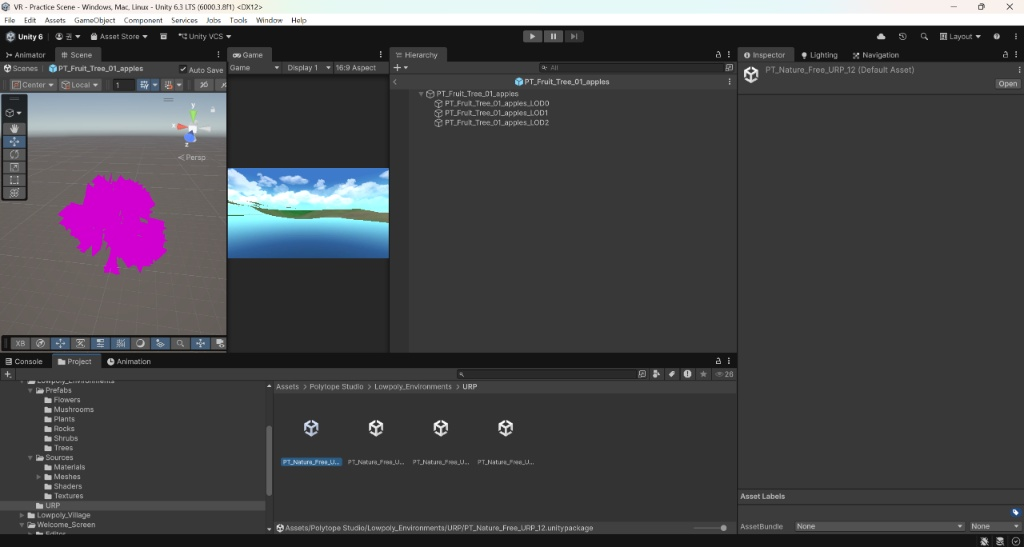Select the Hand tool in Scene view
Viewport: 1024px width, 547px height.
coord(14,129)
